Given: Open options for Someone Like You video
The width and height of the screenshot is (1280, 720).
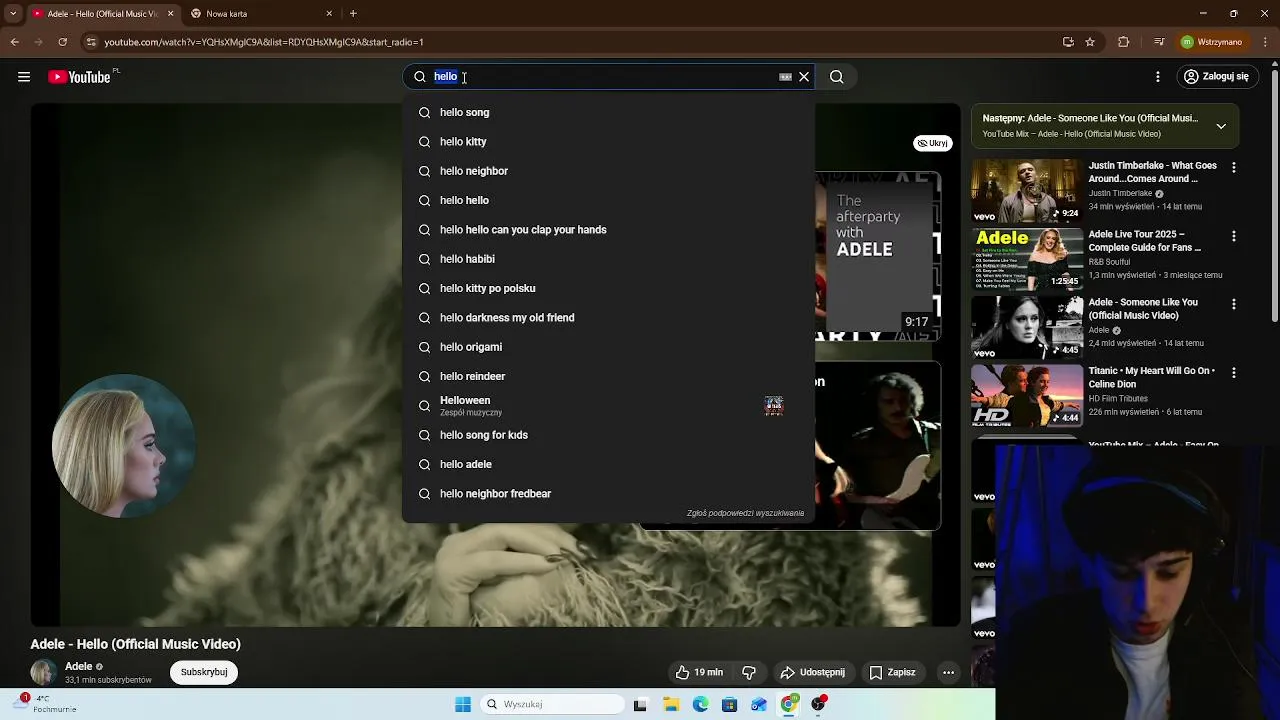Looking at the screenshot, I should (1234, 304).
